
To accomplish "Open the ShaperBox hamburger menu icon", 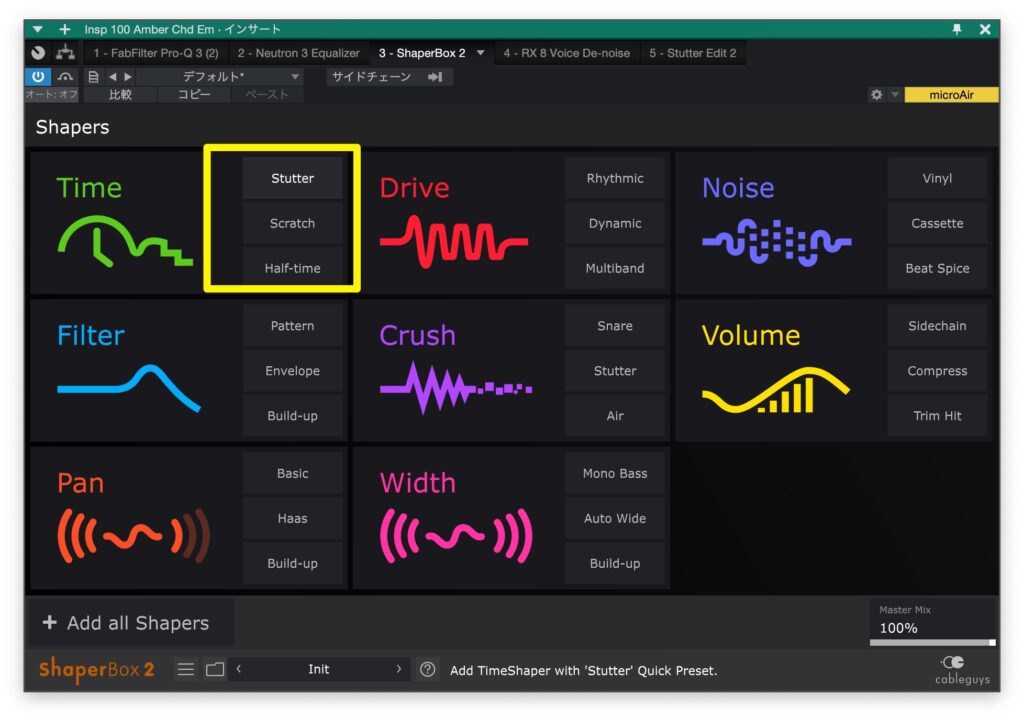I will (x=186, y=670).
